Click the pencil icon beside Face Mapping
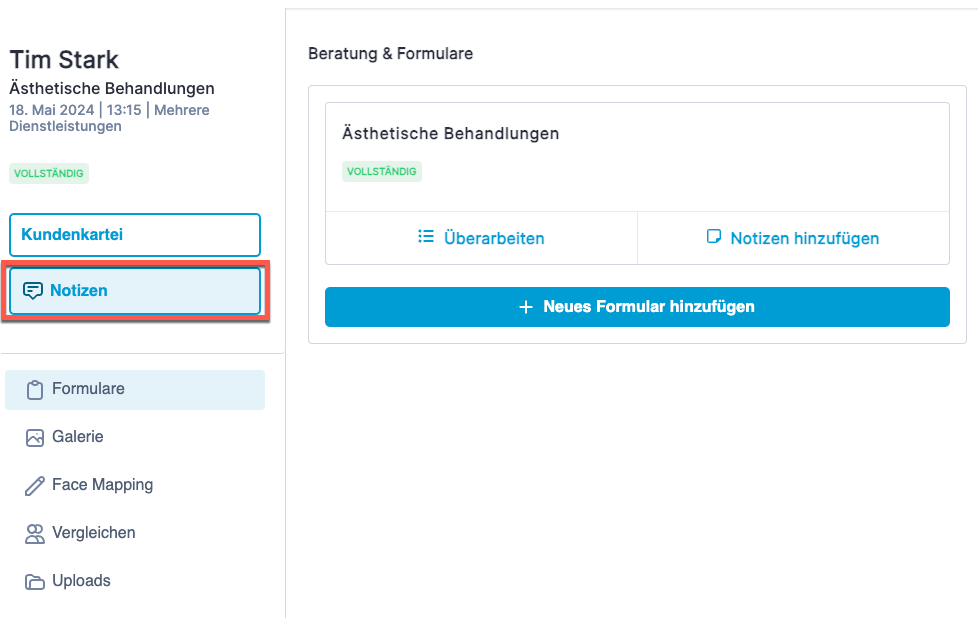The height and width of the screenshot is (618, 978). [35, 486]
